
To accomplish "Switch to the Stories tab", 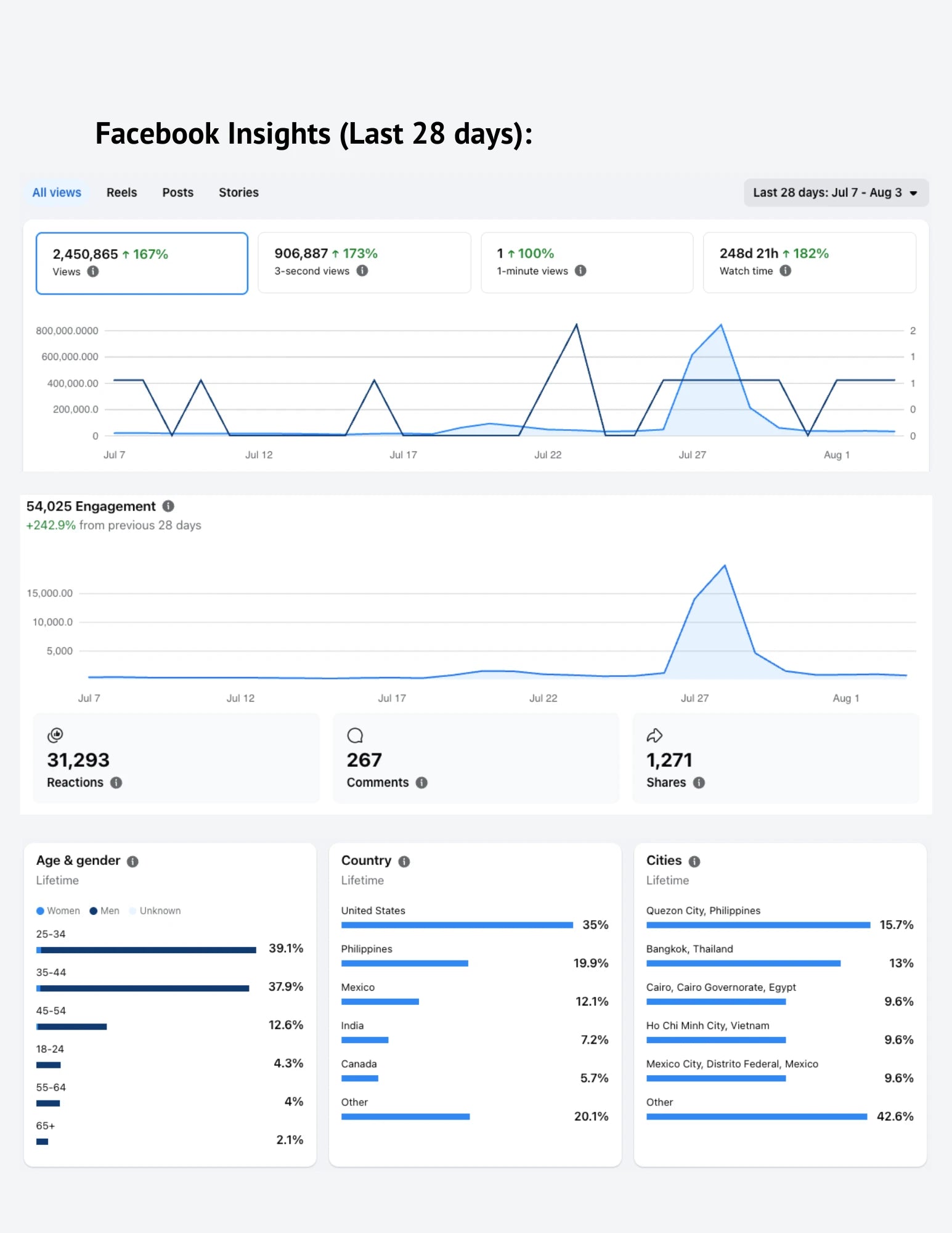I will 238,192.
